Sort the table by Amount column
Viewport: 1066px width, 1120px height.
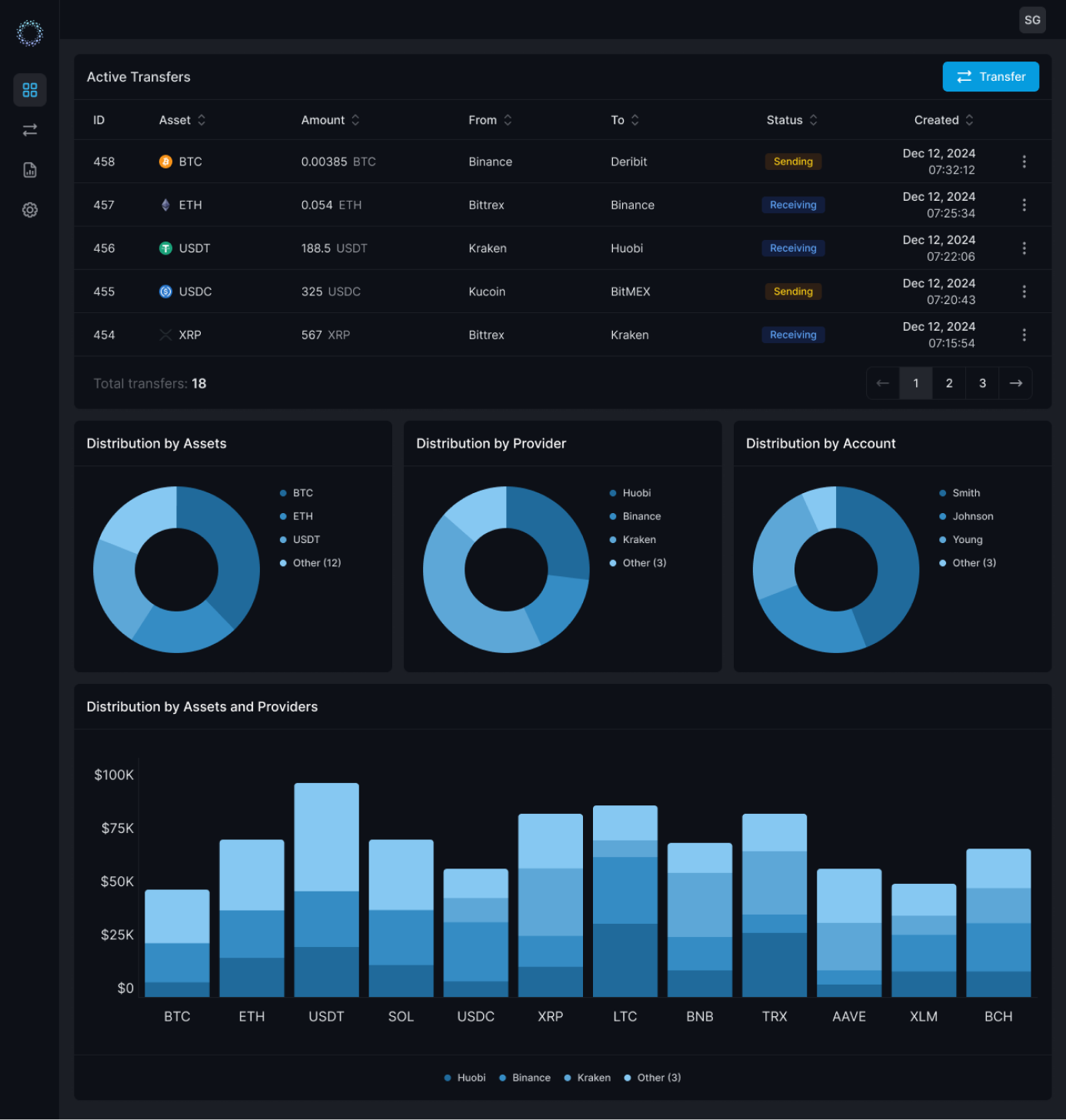330,120
